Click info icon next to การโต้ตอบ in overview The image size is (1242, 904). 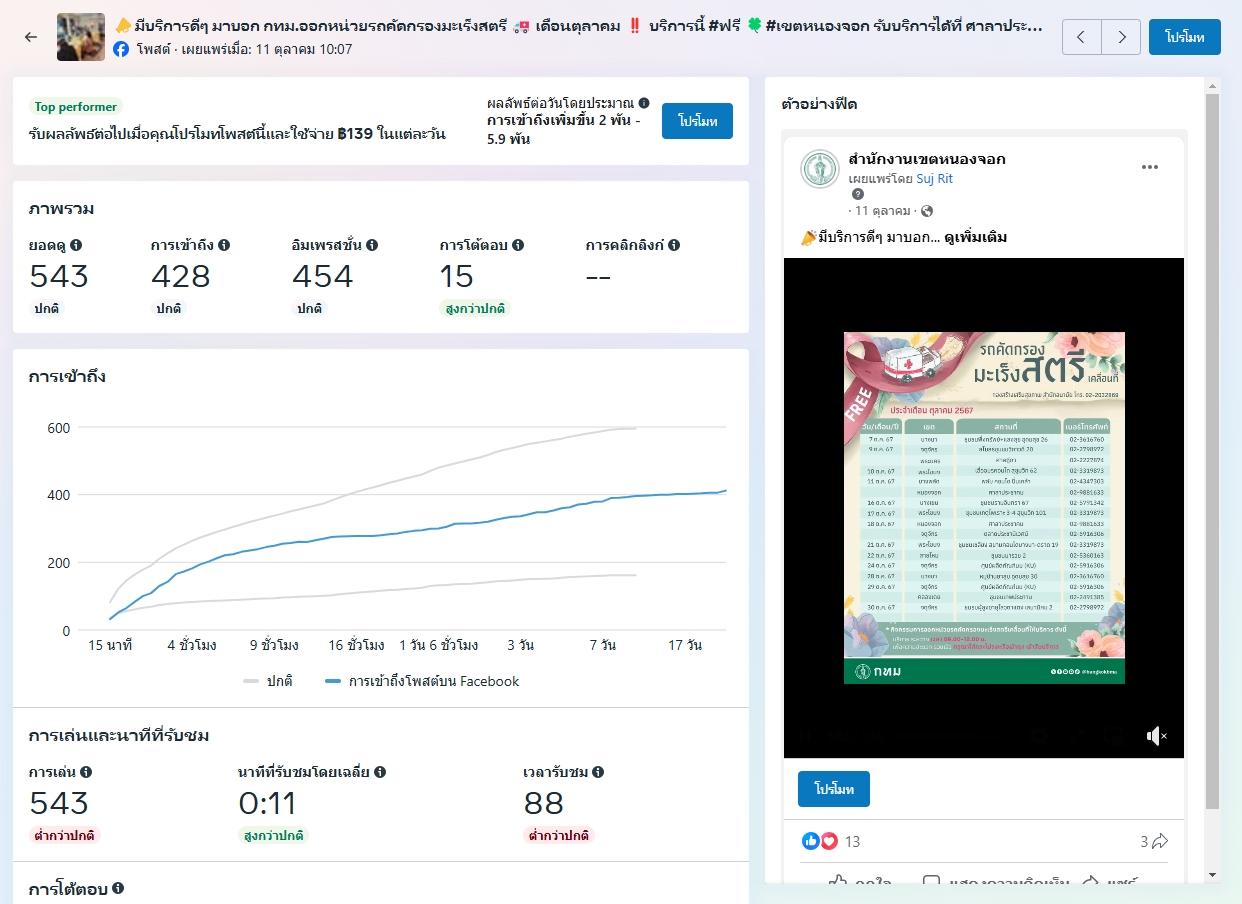518,245
